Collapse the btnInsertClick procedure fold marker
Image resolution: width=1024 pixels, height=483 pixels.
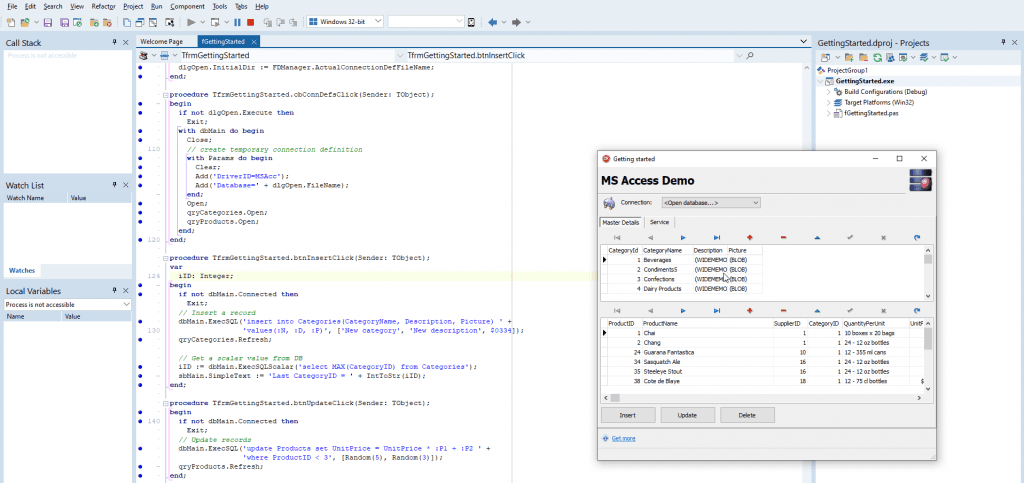pos(165,258)
